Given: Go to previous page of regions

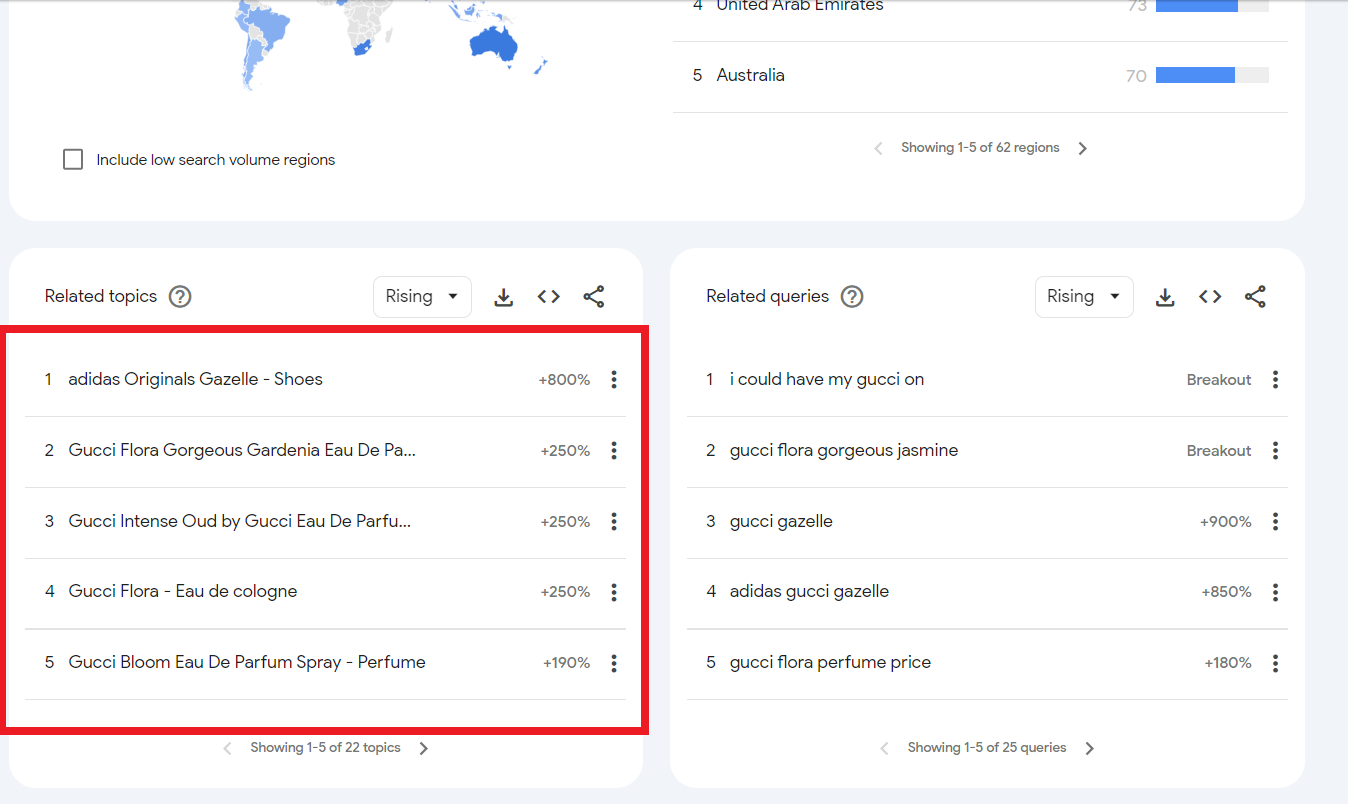Looking at the screenshot, I should (x=878, y=148).
